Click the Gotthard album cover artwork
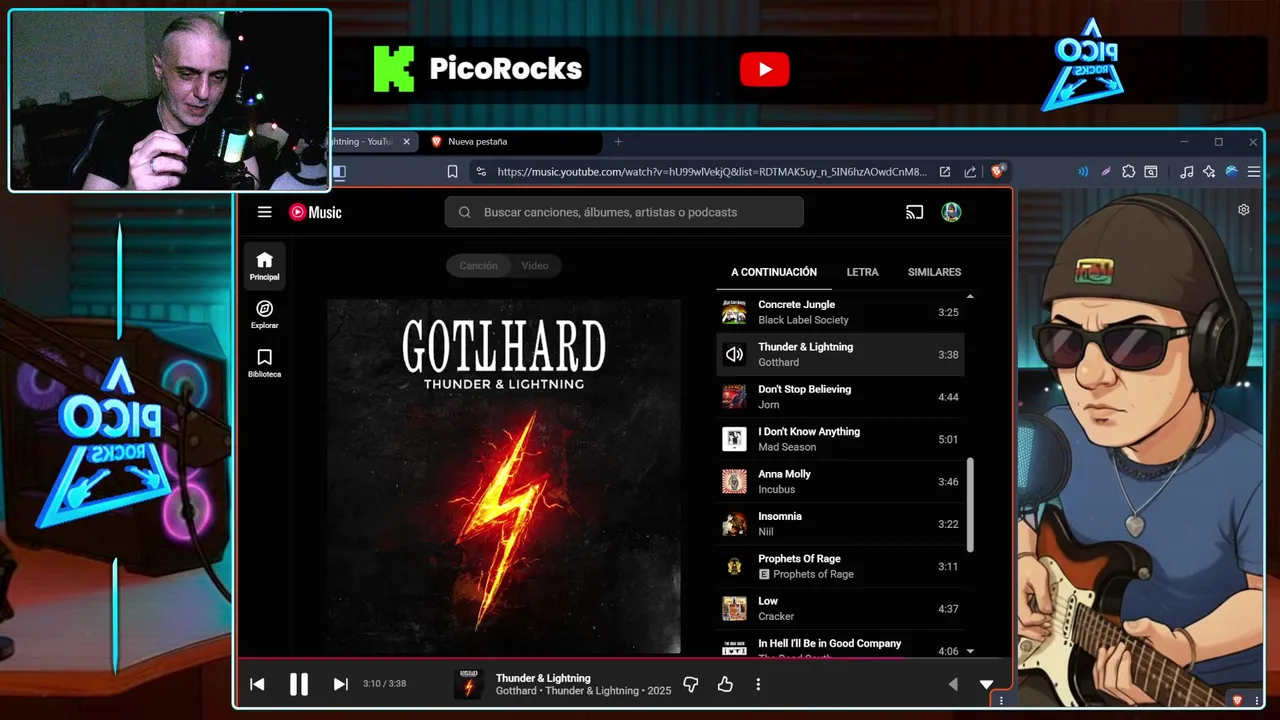The height and width of the screenshot is (720, 1280). 504,476
